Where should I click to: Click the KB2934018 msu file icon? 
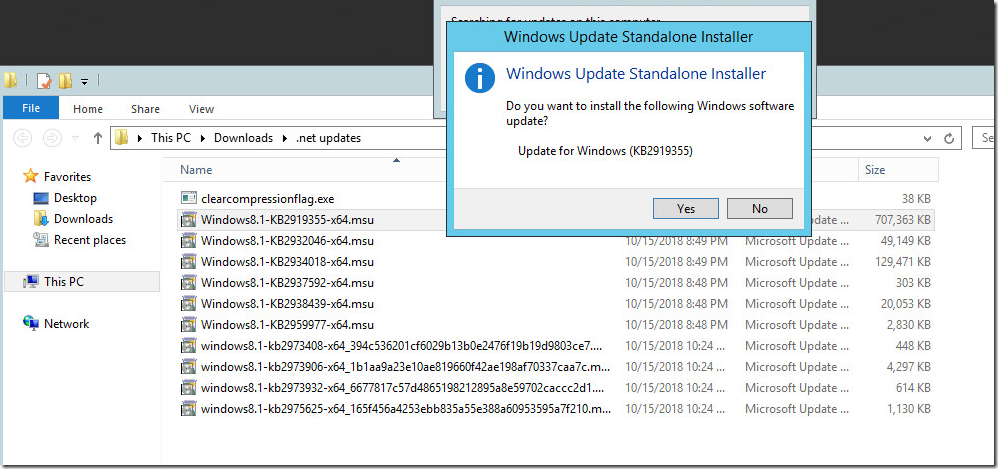click(188, 262)
